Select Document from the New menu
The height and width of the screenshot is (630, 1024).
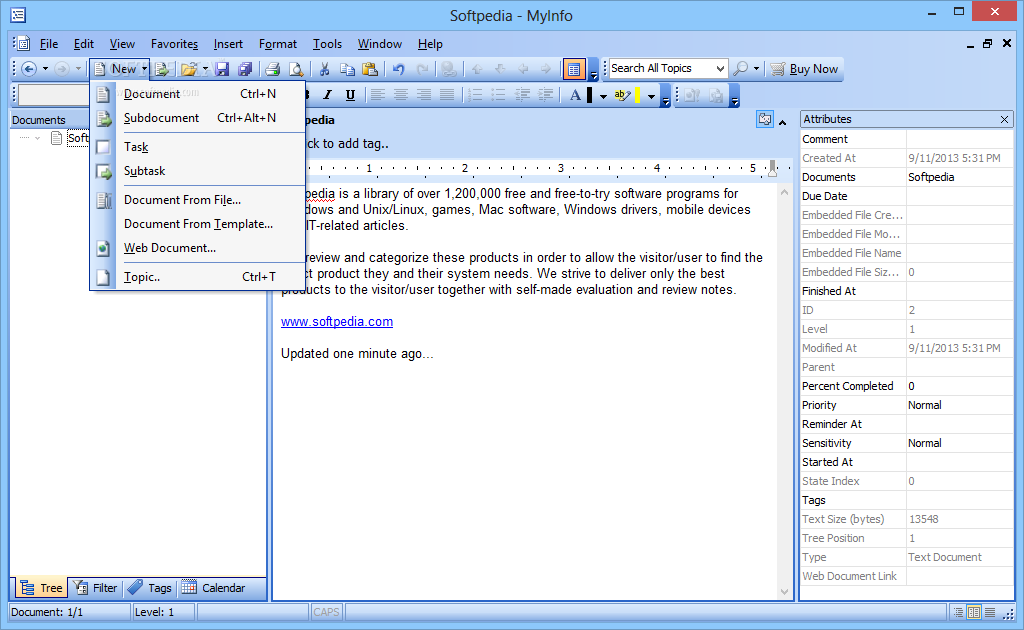pos(198,94)
